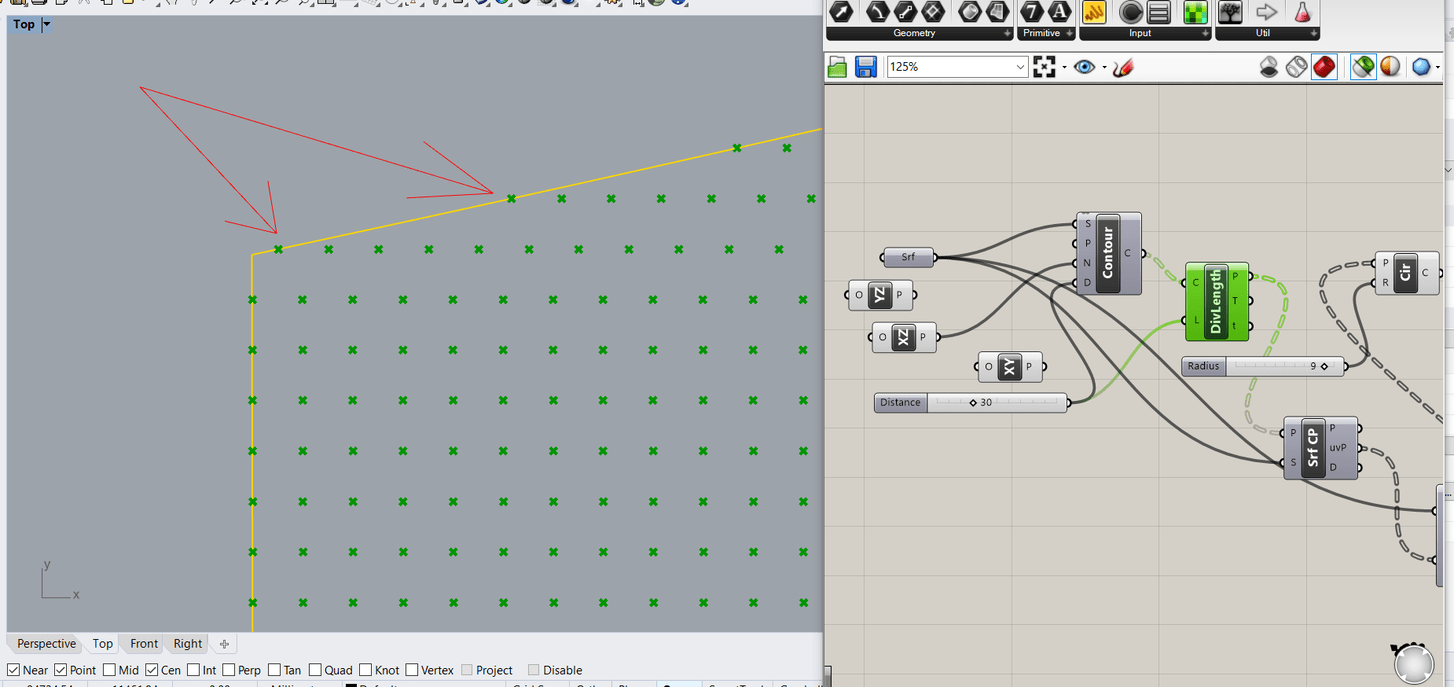Open a Grasshopper file with green folder icon
The height and width of the screenshot is (687, 1454).
click(838, 67)
